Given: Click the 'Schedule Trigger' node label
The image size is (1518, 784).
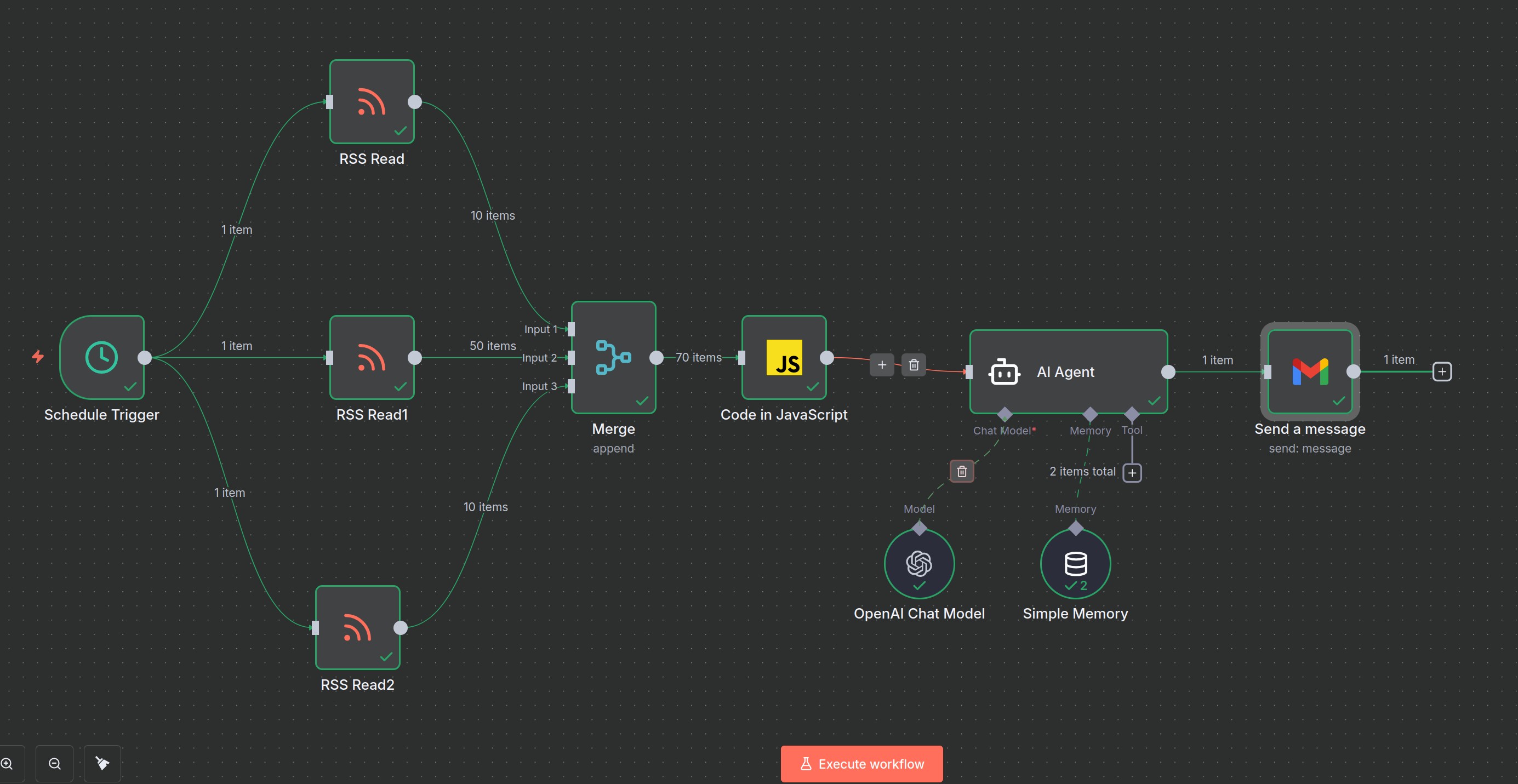Looking at the screenshot, I should click(102, 415).
